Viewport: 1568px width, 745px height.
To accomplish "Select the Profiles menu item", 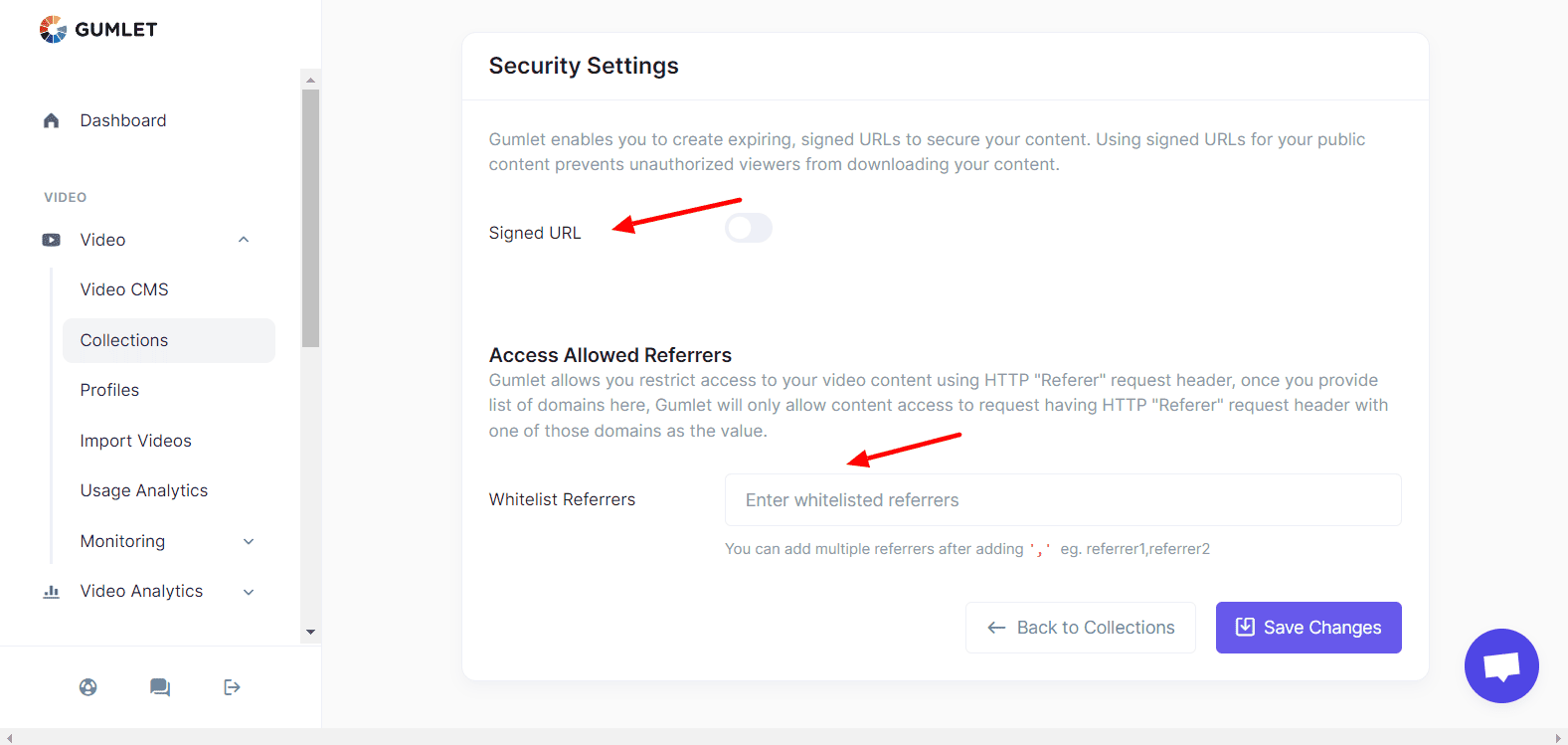I will pos(109,390).
